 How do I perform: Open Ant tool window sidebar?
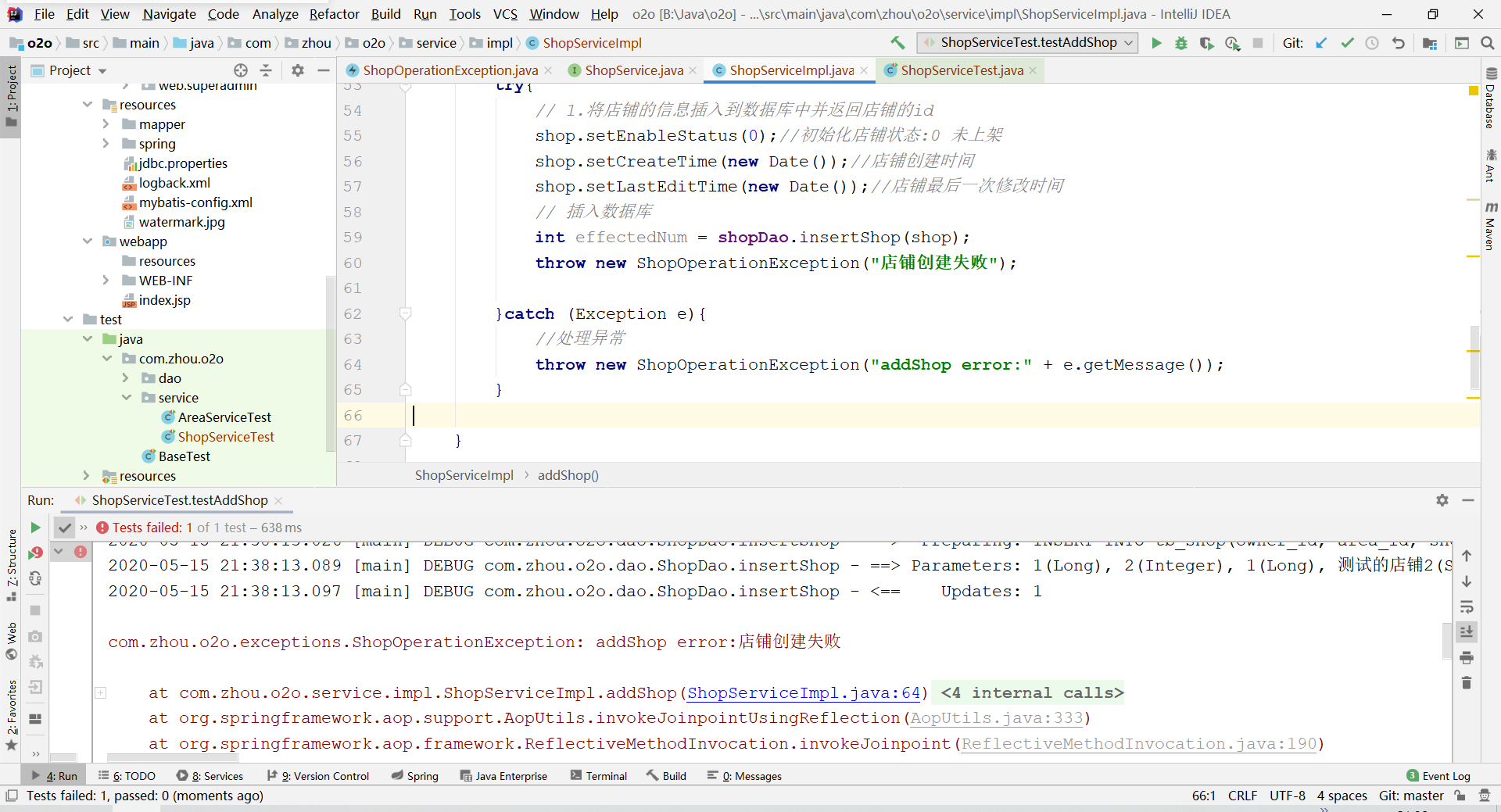[x=1491, y=166]
